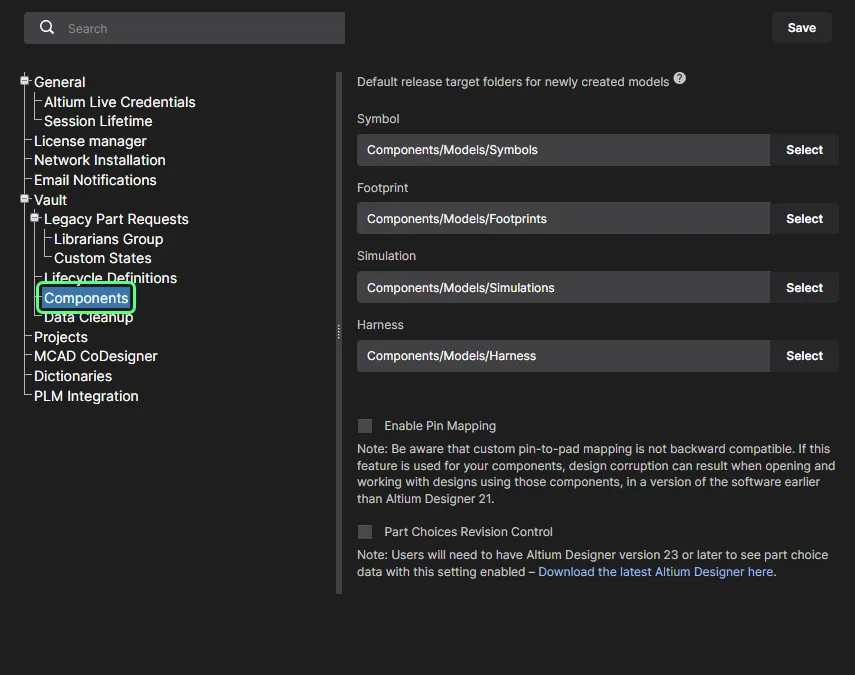Toggle Part Choices Revision Control checkbox
The height and width of the screenshot is (675, 855).
365,532
